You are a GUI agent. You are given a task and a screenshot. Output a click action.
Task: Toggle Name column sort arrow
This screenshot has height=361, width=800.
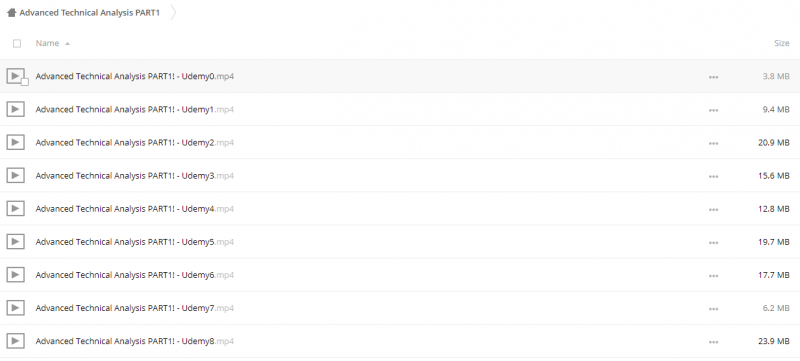coord(67,44)
